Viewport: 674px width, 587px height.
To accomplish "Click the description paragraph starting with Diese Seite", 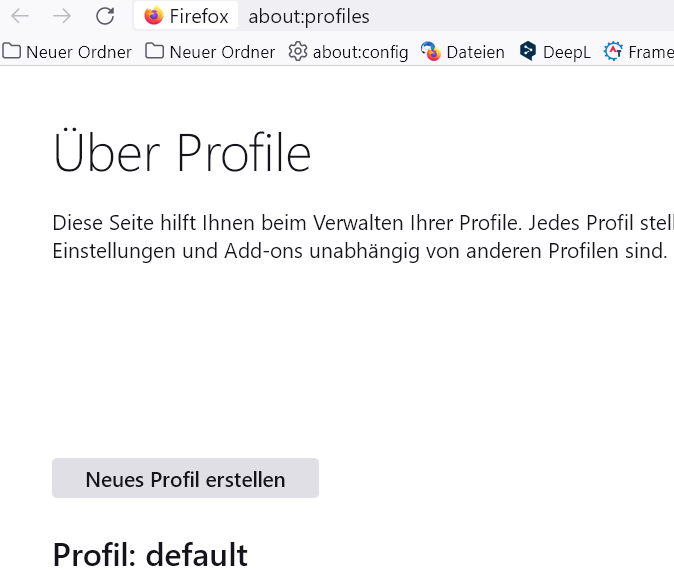I will 360,236.
